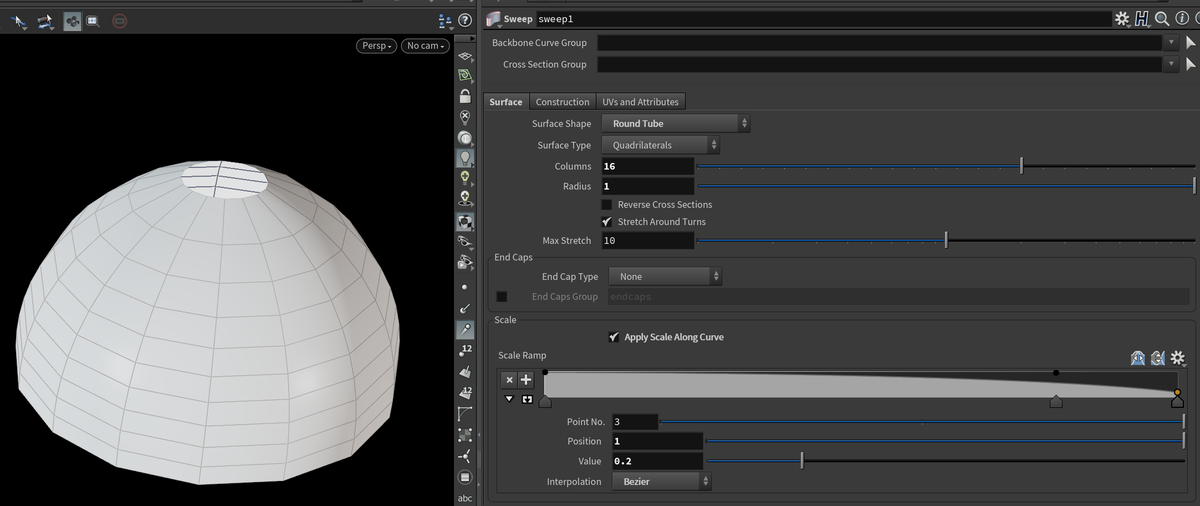Click the viewport help question mark icon
This screenshot has width=1200, height=506.
click(x=464, y=20)
